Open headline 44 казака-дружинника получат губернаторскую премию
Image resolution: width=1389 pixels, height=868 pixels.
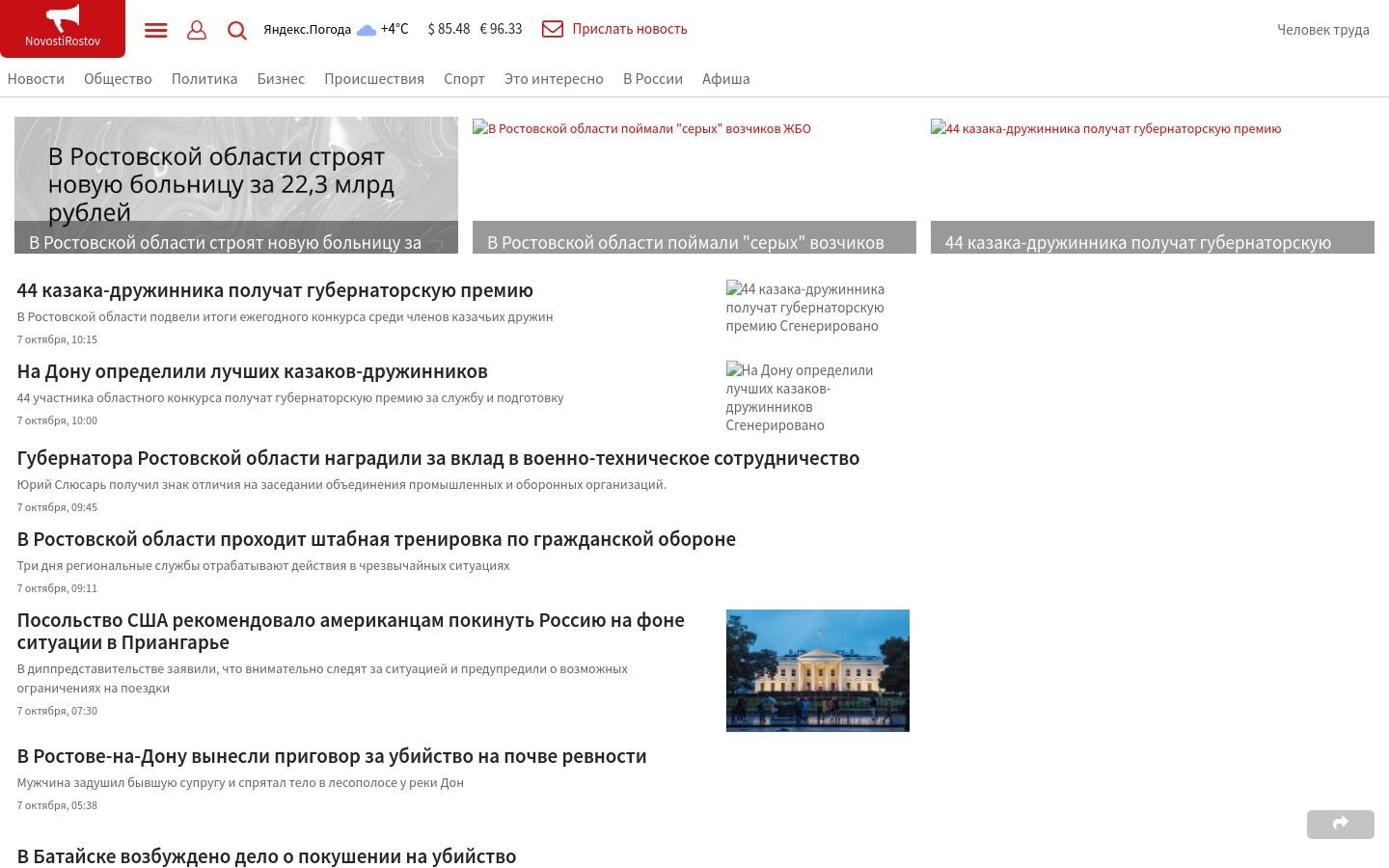275,290
